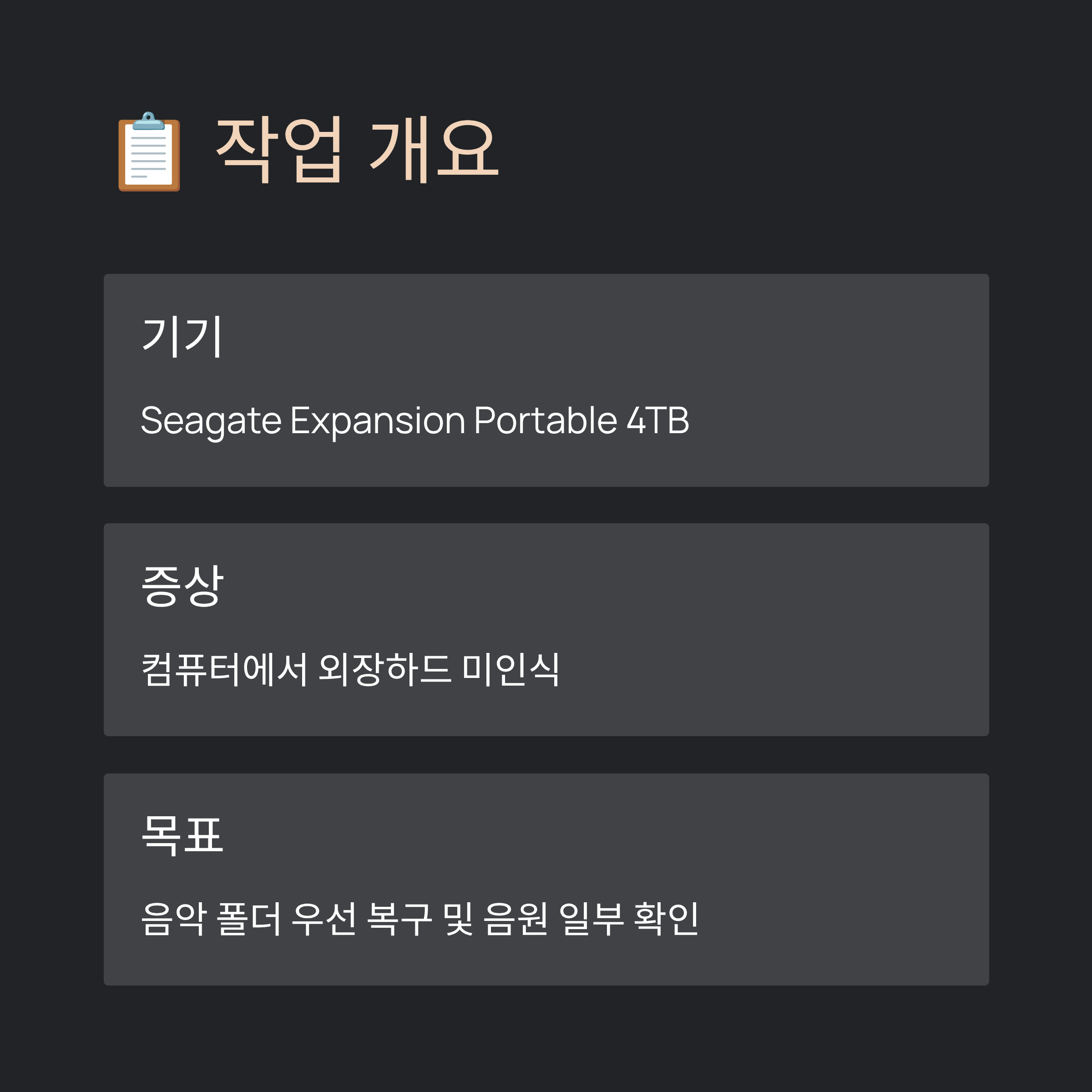Click the word 미인식 in symptom card

point(511,669)
